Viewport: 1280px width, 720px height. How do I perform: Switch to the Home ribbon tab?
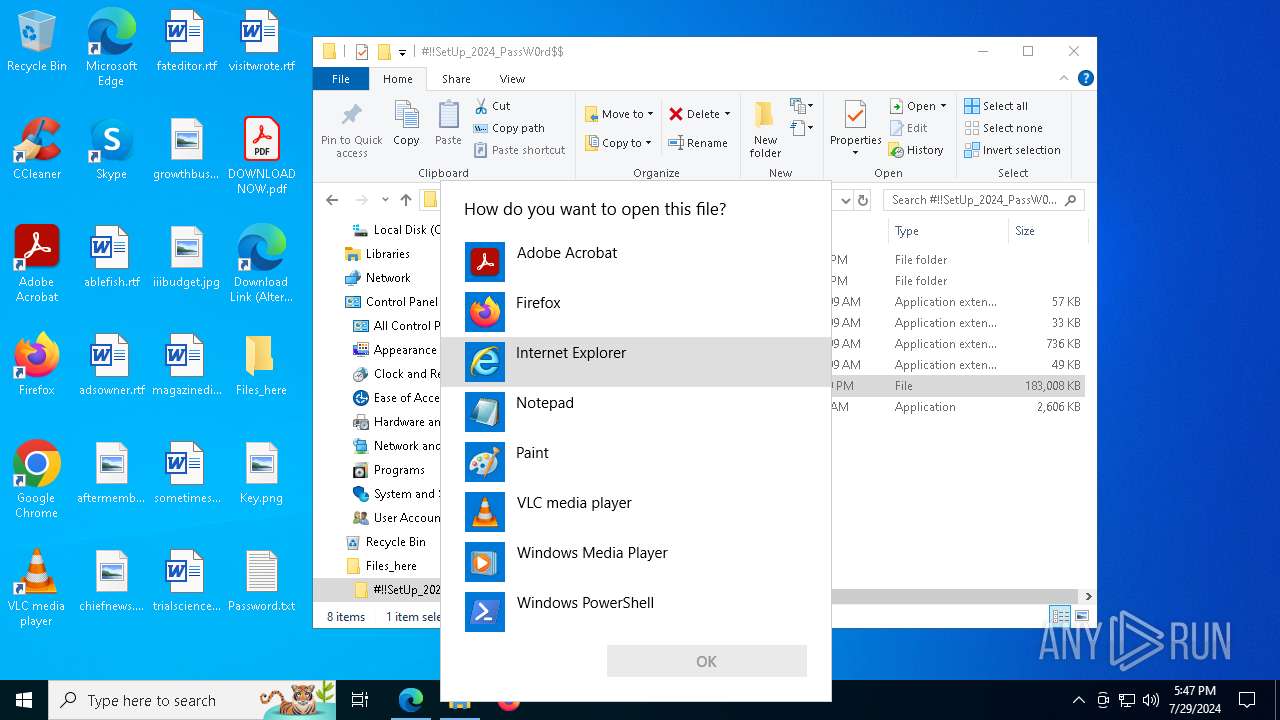coord(397,79)
